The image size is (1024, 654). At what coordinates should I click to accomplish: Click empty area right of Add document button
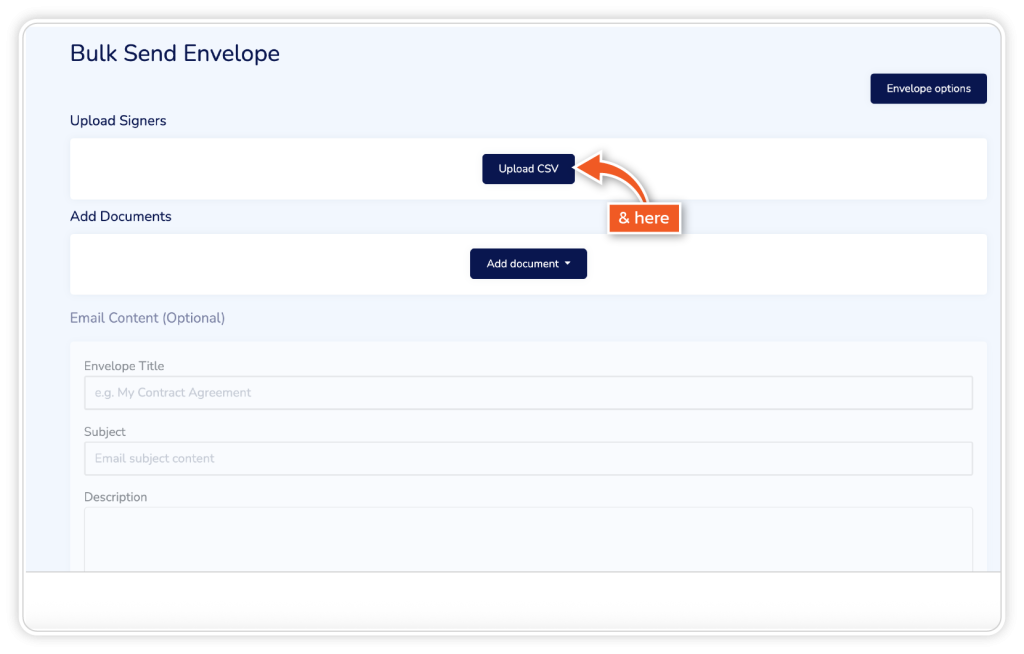[780, 264]
